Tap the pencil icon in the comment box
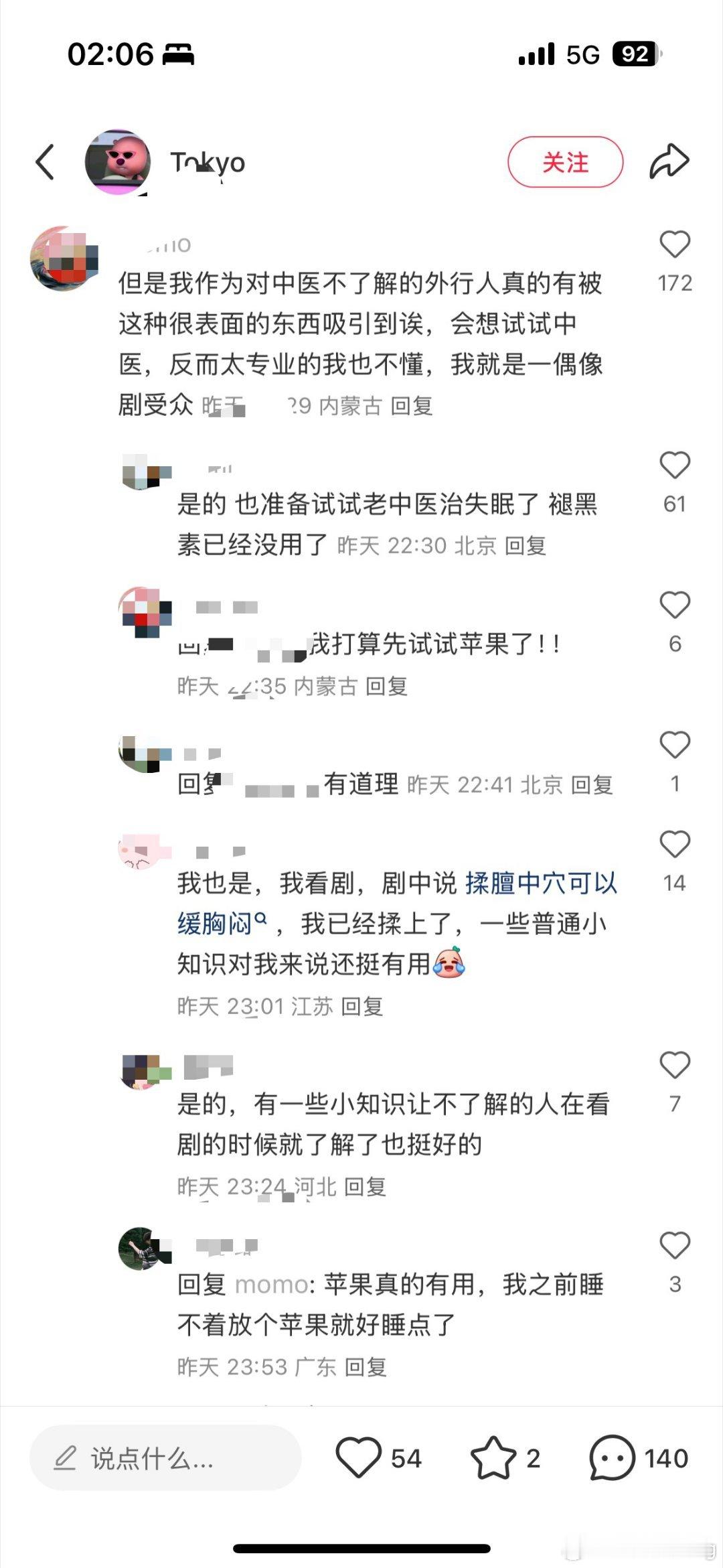This screenshot has height=1568, width=723. (65, 1457)
